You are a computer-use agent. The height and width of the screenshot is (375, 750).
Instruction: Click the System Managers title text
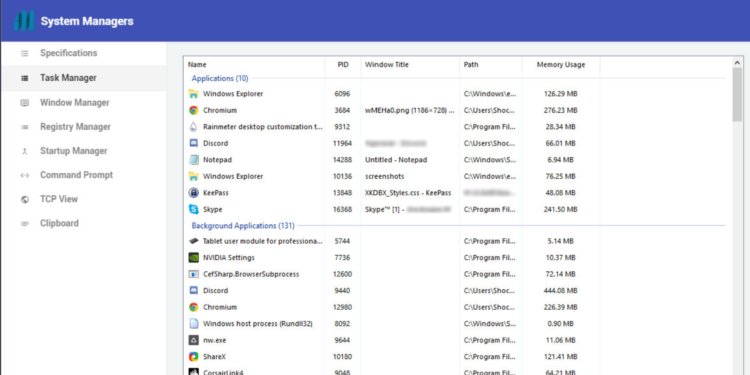[x=87, y=22]
